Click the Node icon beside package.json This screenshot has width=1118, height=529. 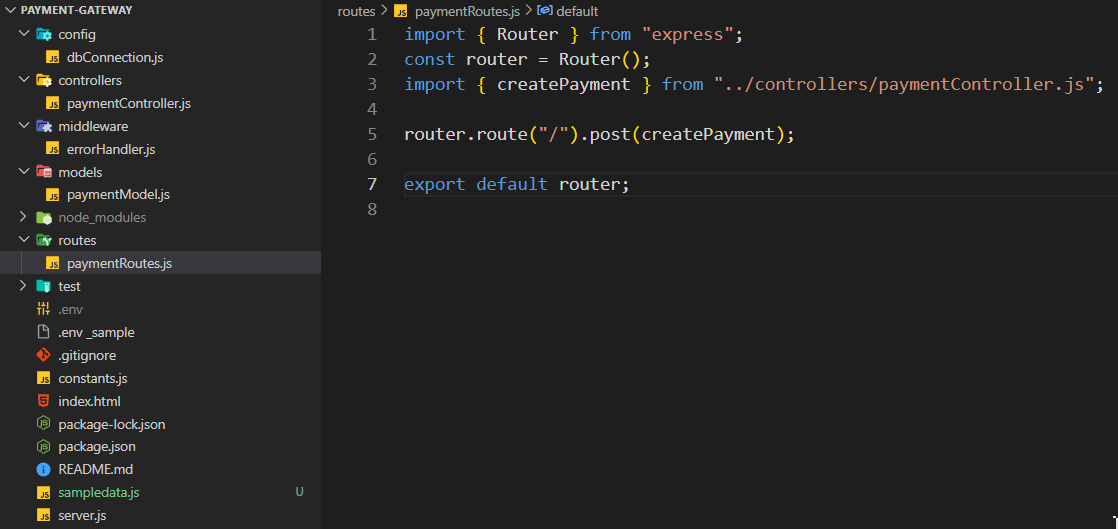(x=43, y=446)
